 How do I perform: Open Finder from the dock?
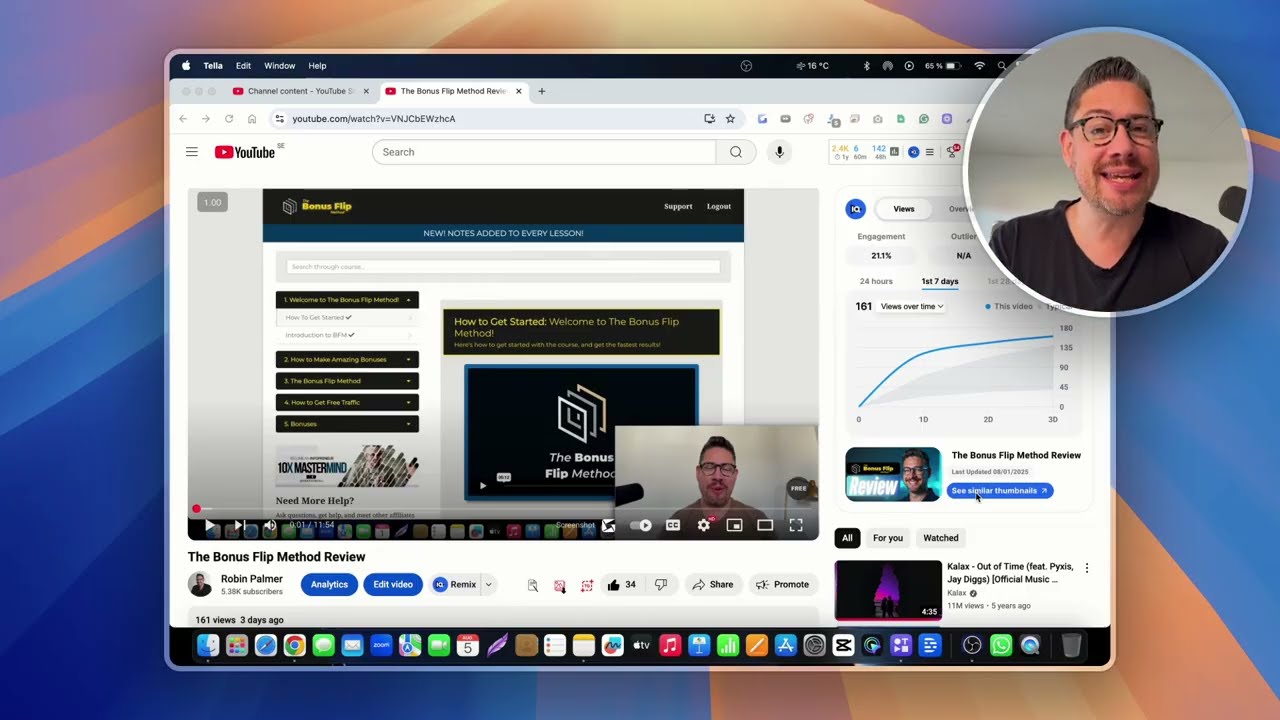coord(207,646)
